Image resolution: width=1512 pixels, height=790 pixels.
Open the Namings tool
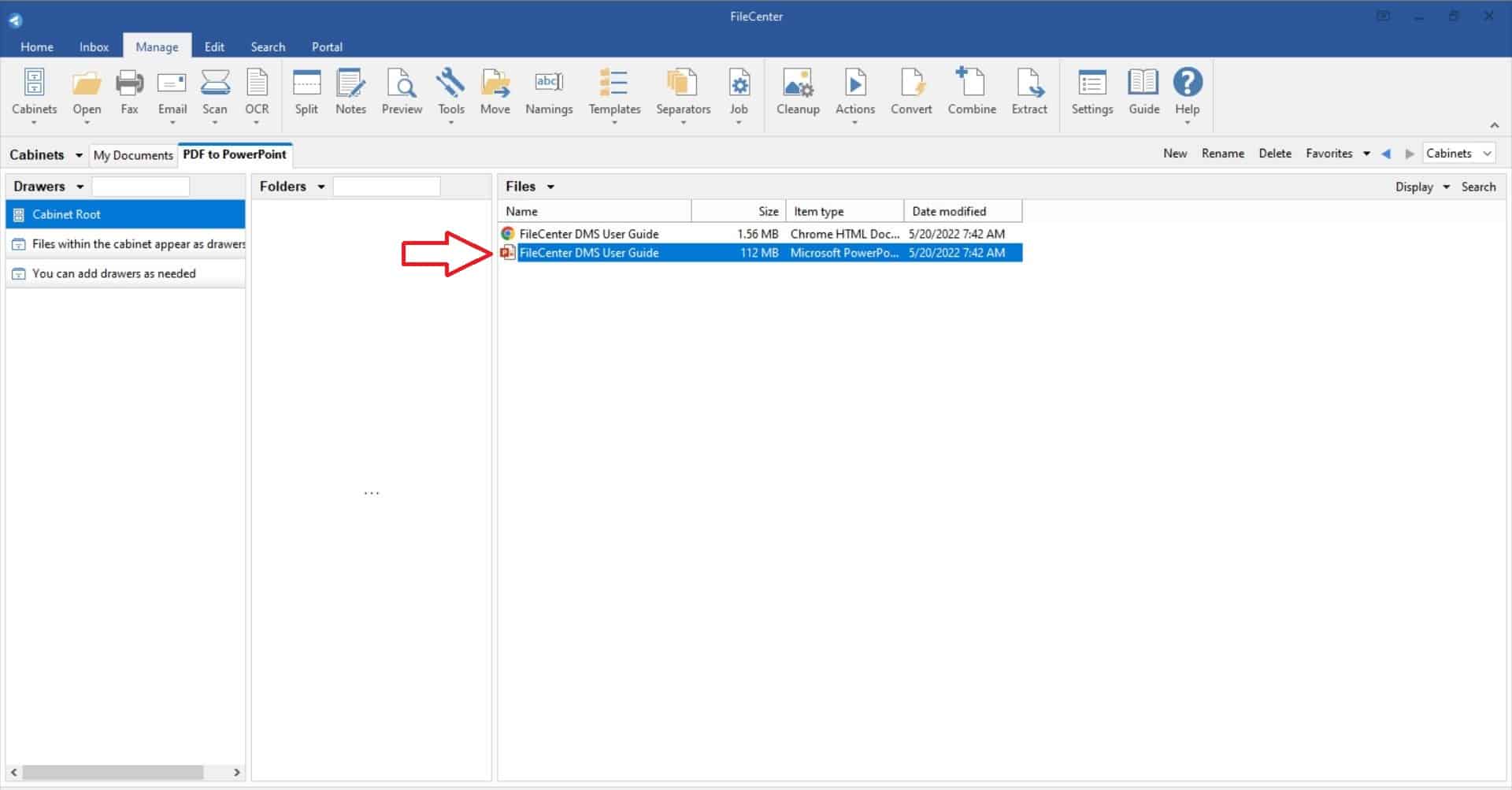click(549, 93)
